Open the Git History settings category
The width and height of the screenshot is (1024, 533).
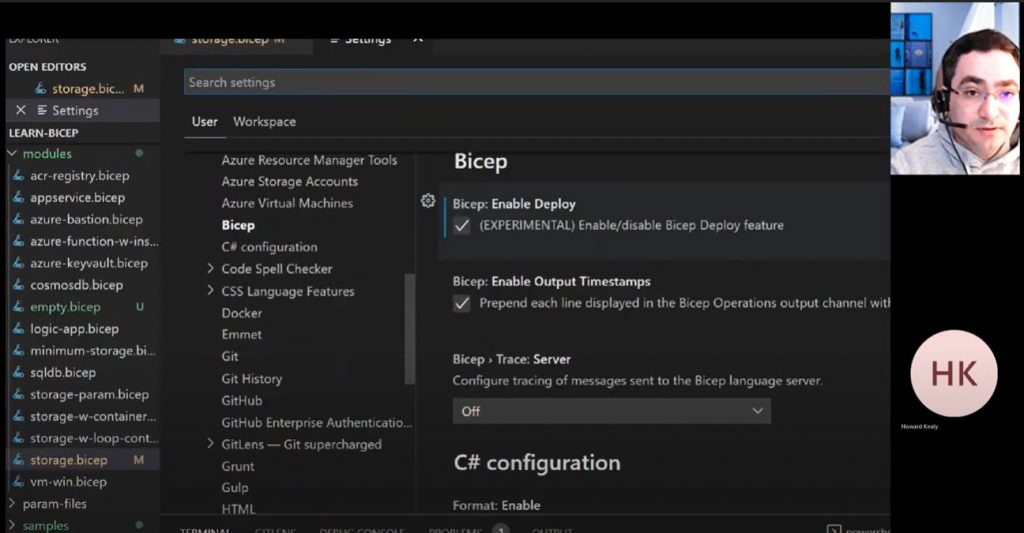[x=251, y=379]
